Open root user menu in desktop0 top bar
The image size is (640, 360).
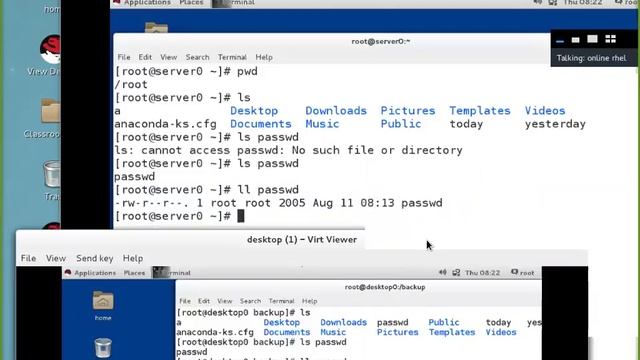click(523, 273)
